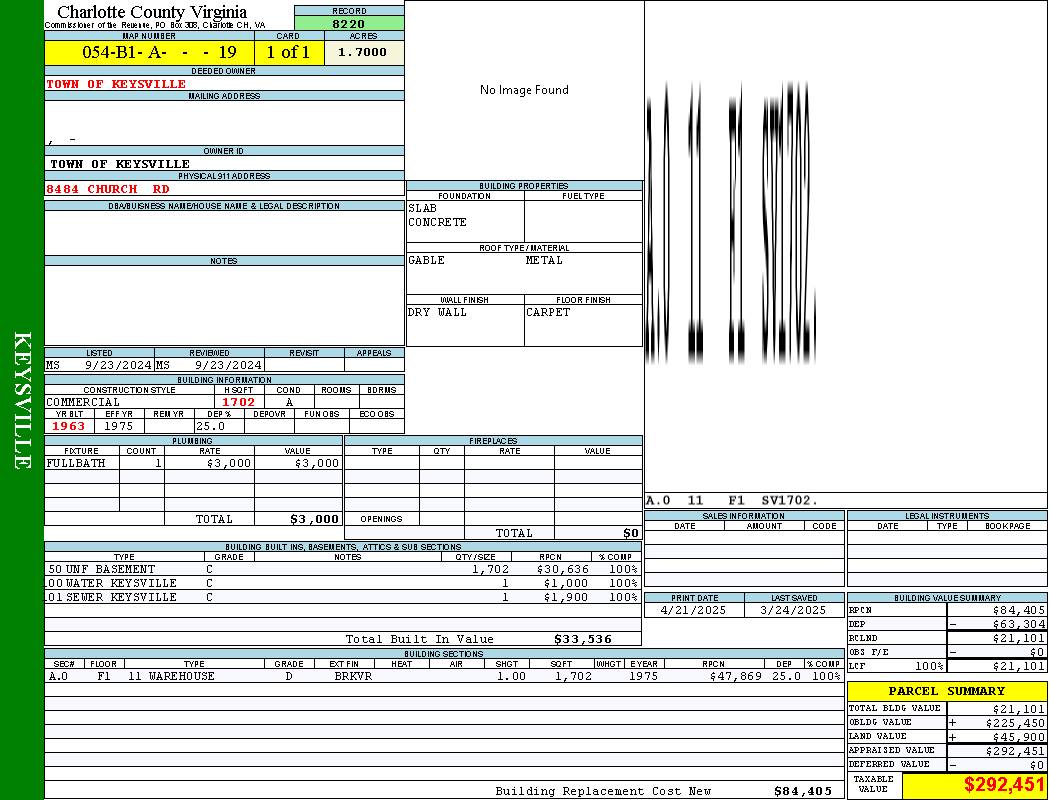
Task: Click the card value 1 of 1
Action: coord(289,52)
